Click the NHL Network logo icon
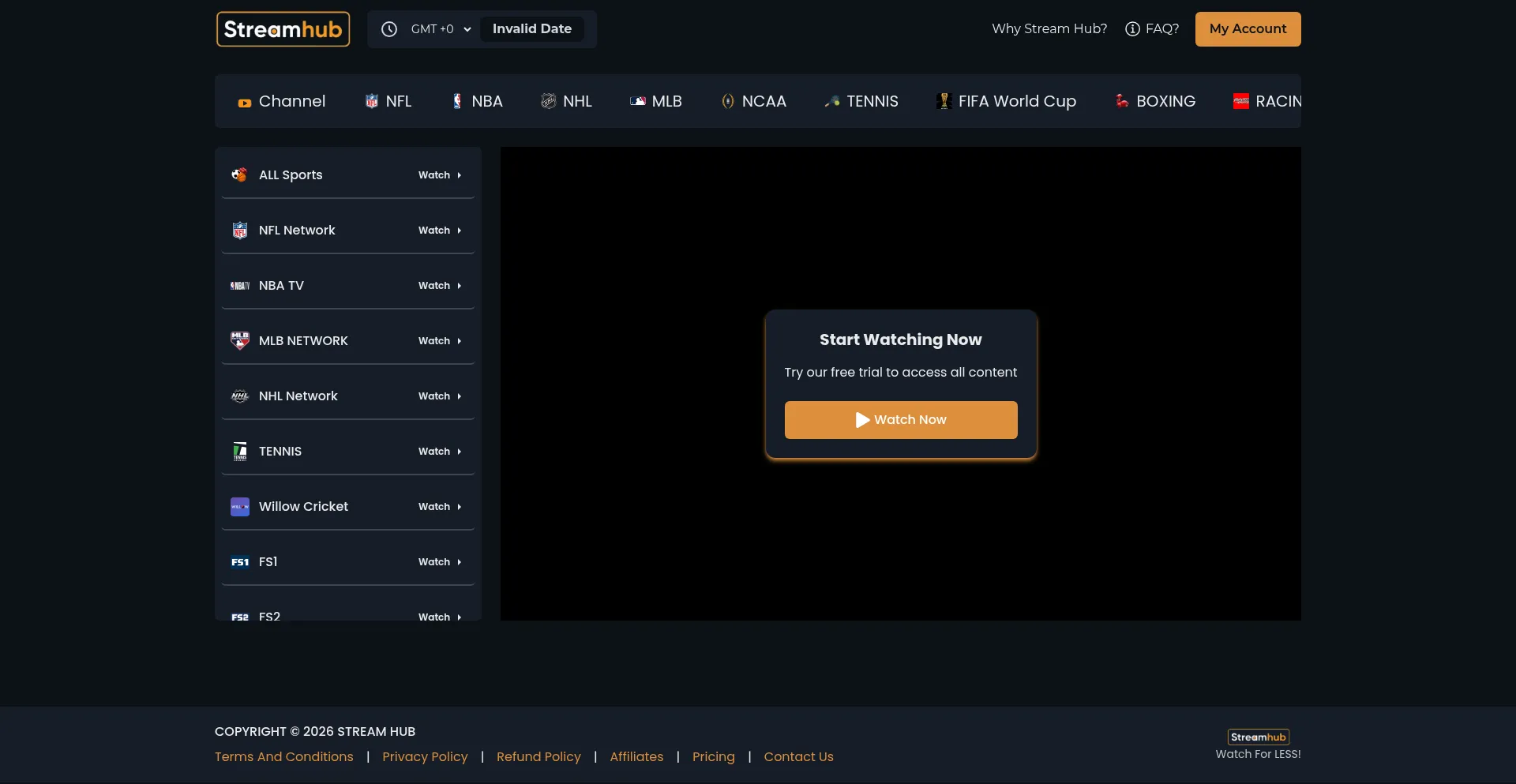1516x784 pixels. tap(240, 396)
